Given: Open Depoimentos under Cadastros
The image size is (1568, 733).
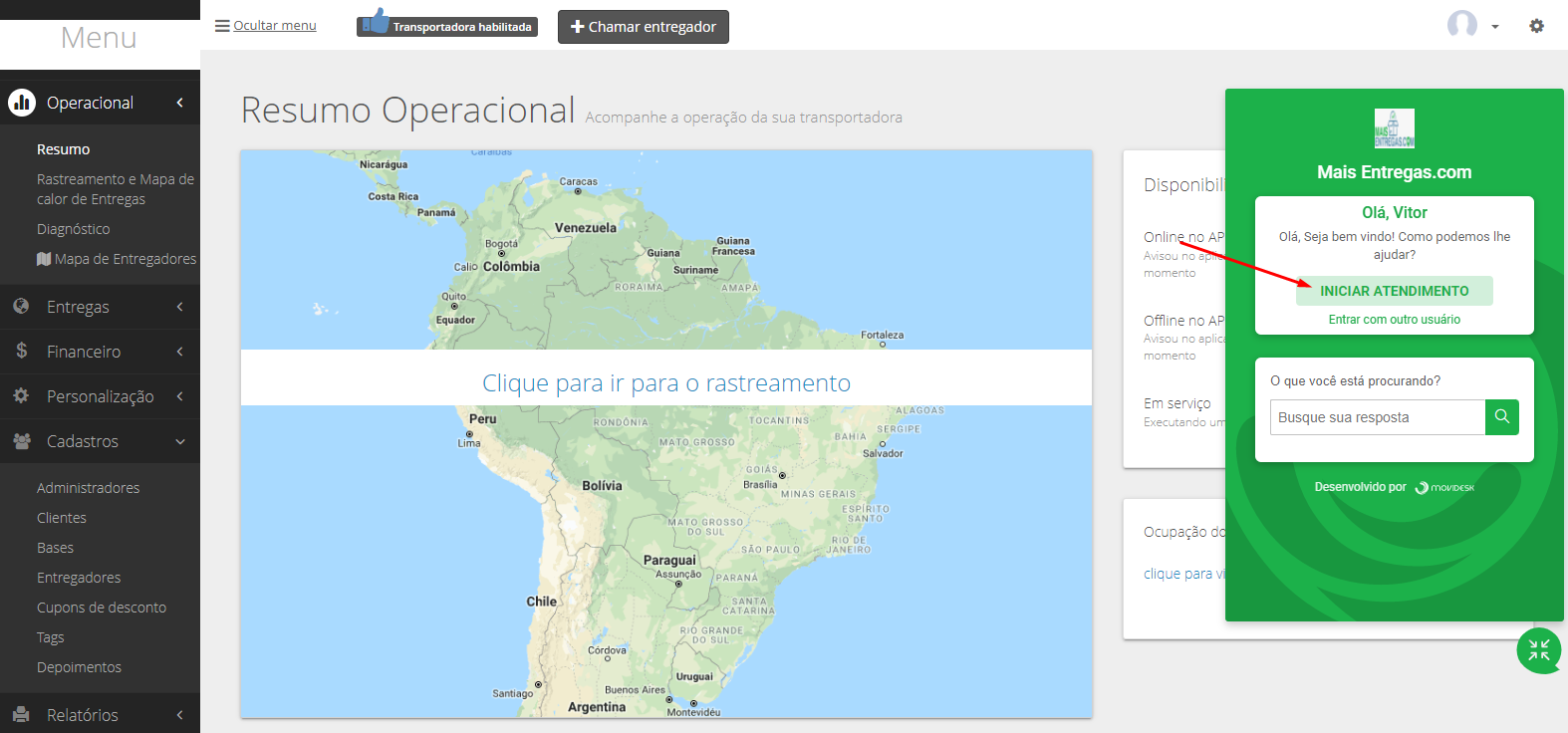Looking at the screenshot, I should click(x=80, y=667).
